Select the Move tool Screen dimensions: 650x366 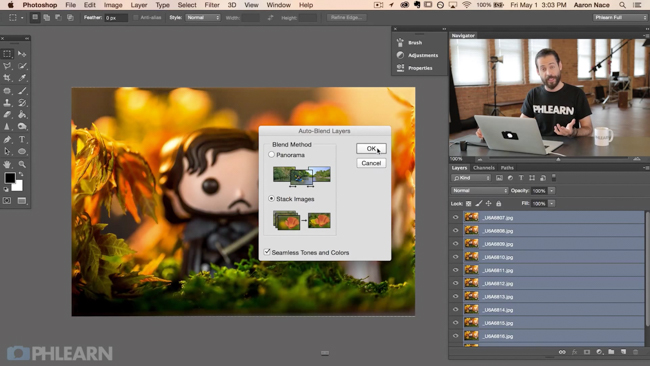22,54
